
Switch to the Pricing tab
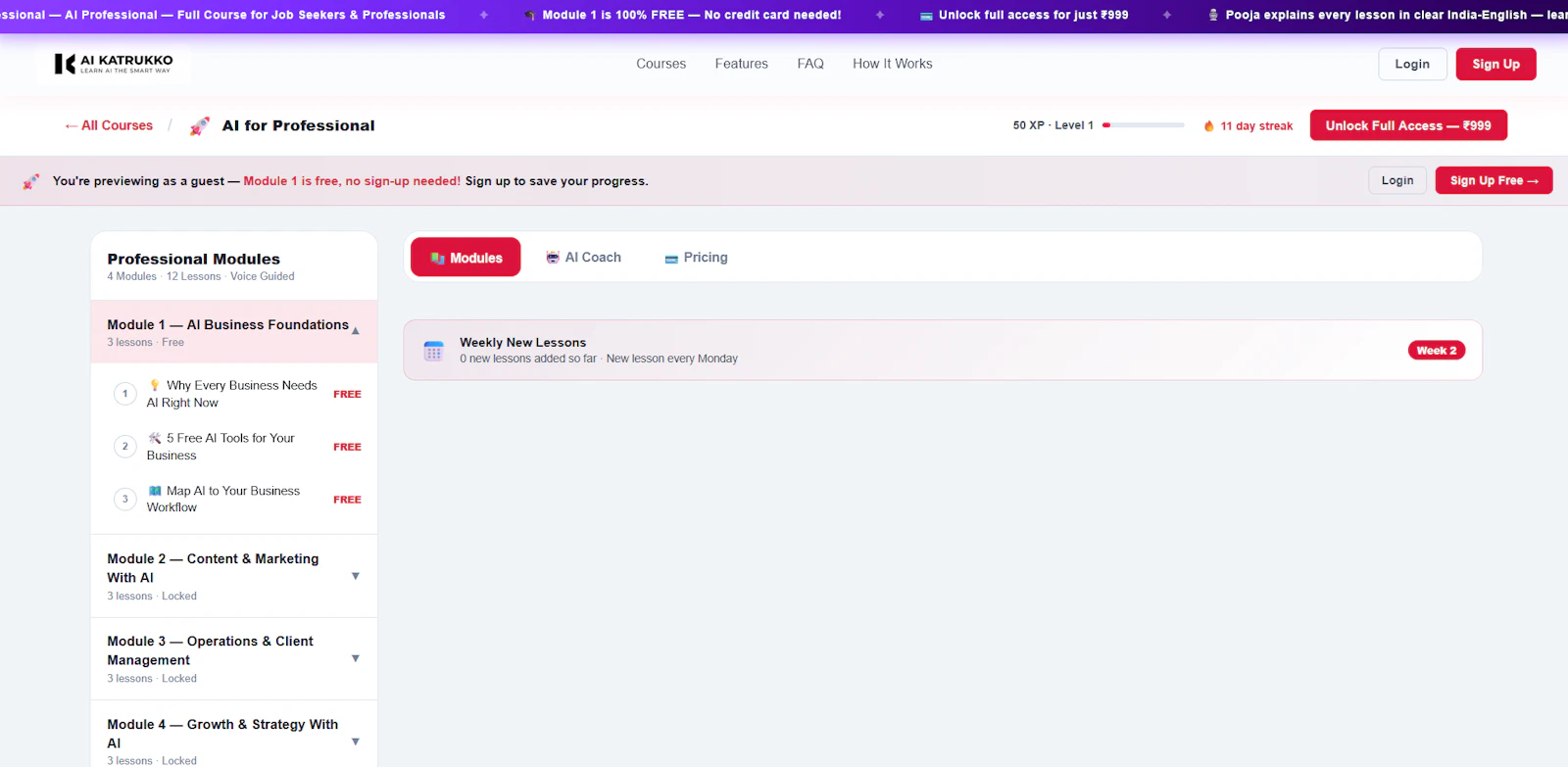(x=696, y=258)
